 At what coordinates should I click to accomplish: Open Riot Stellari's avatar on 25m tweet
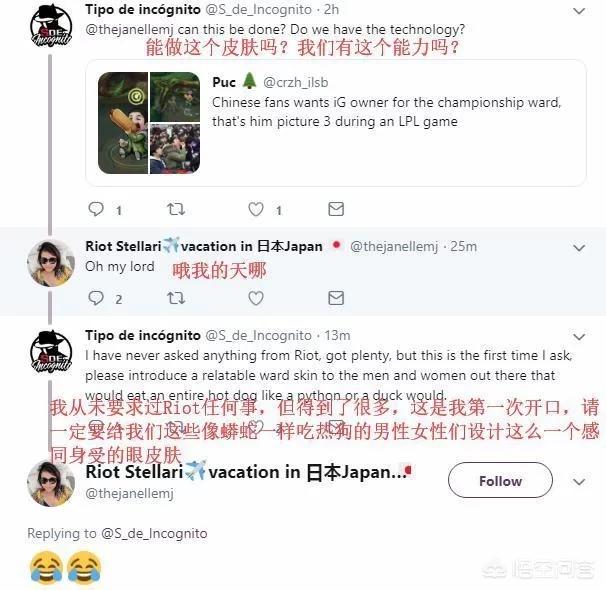pyautogui.click(x=51, y=263)
